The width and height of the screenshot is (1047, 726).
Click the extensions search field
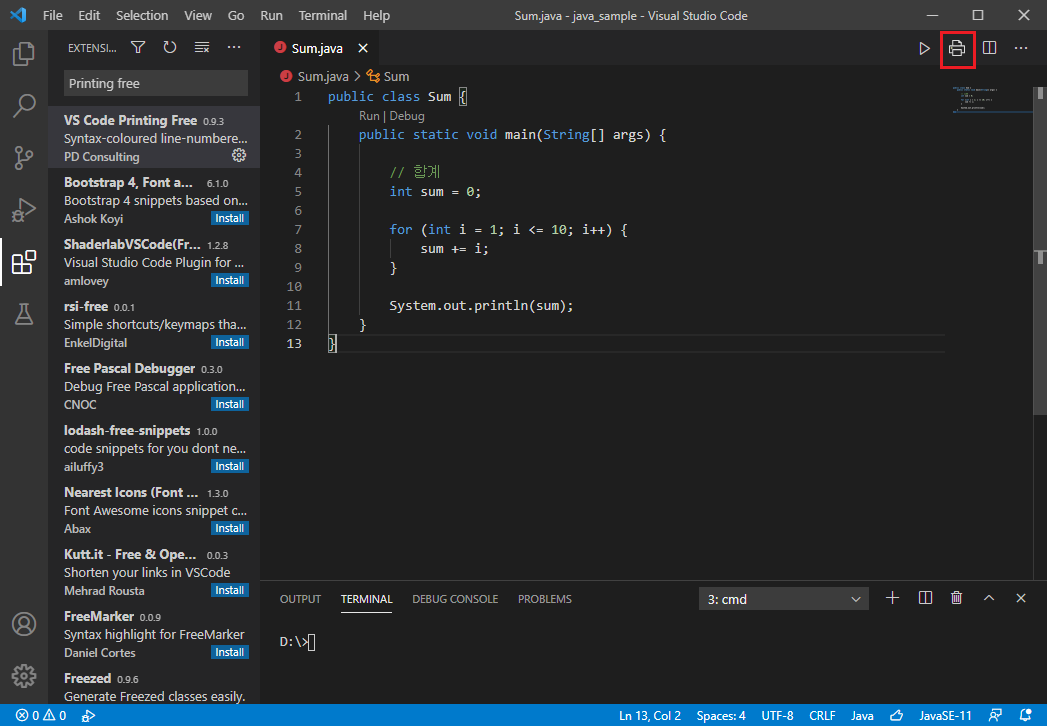coord(156,83)
